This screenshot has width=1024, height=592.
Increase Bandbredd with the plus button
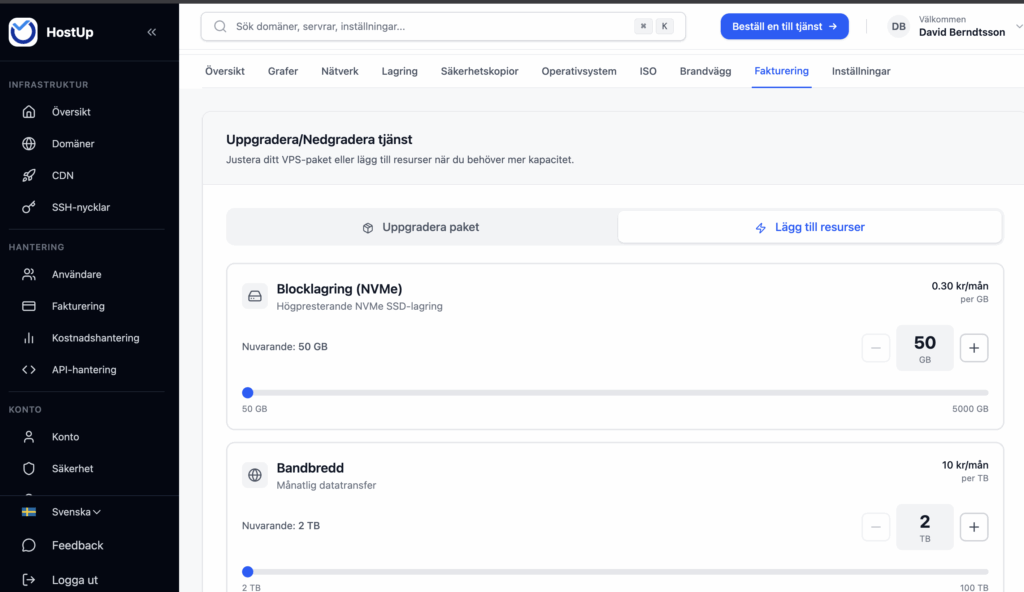pos(974,527)
